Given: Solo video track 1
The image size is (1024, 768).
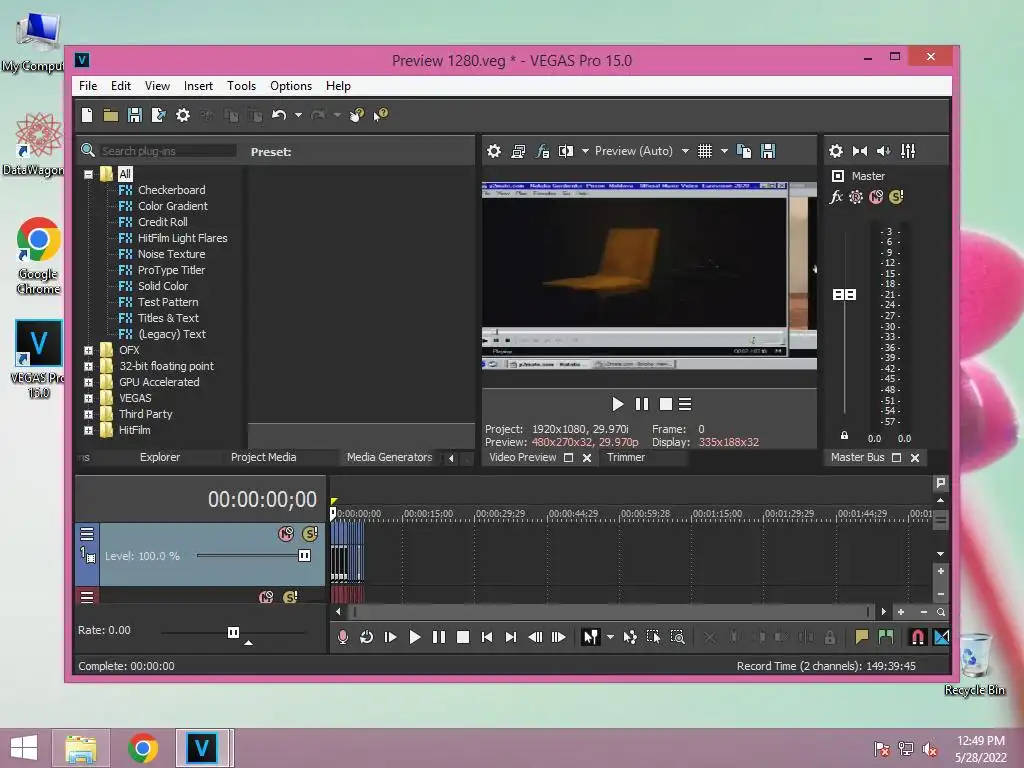Looking at the screenshot, I should (310, 534).
